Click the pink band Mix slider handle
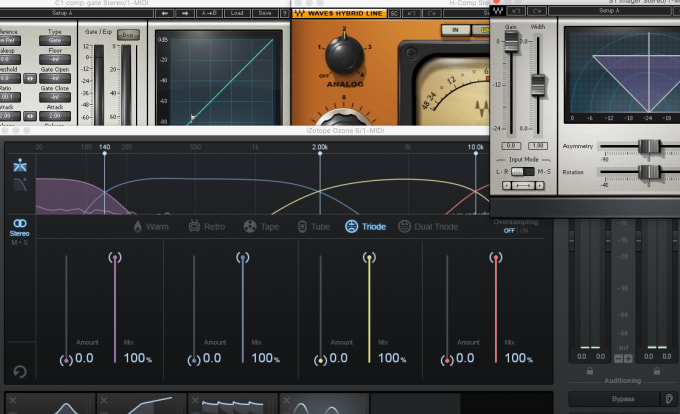Viewport: 680px width, 414px height. coord(115,258)
